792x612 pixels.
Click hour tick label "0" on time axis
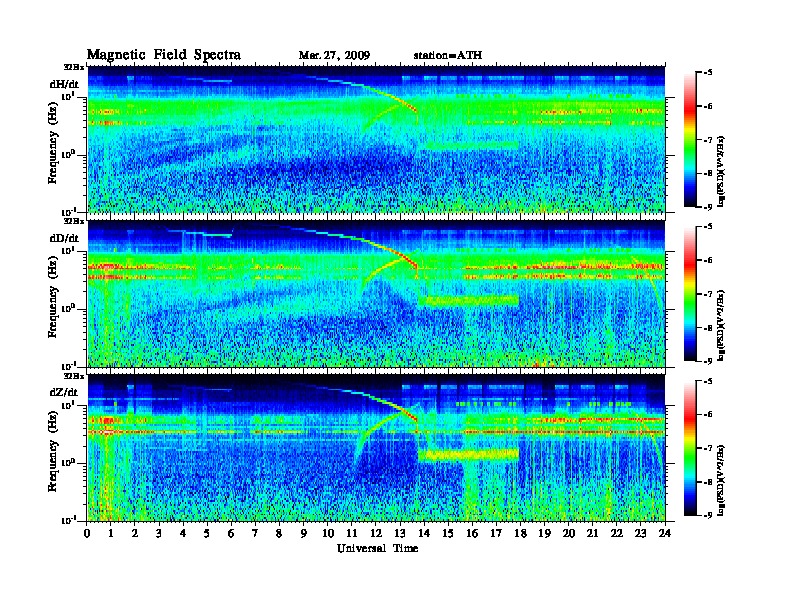pyautogui.click(x=87, y=534)
